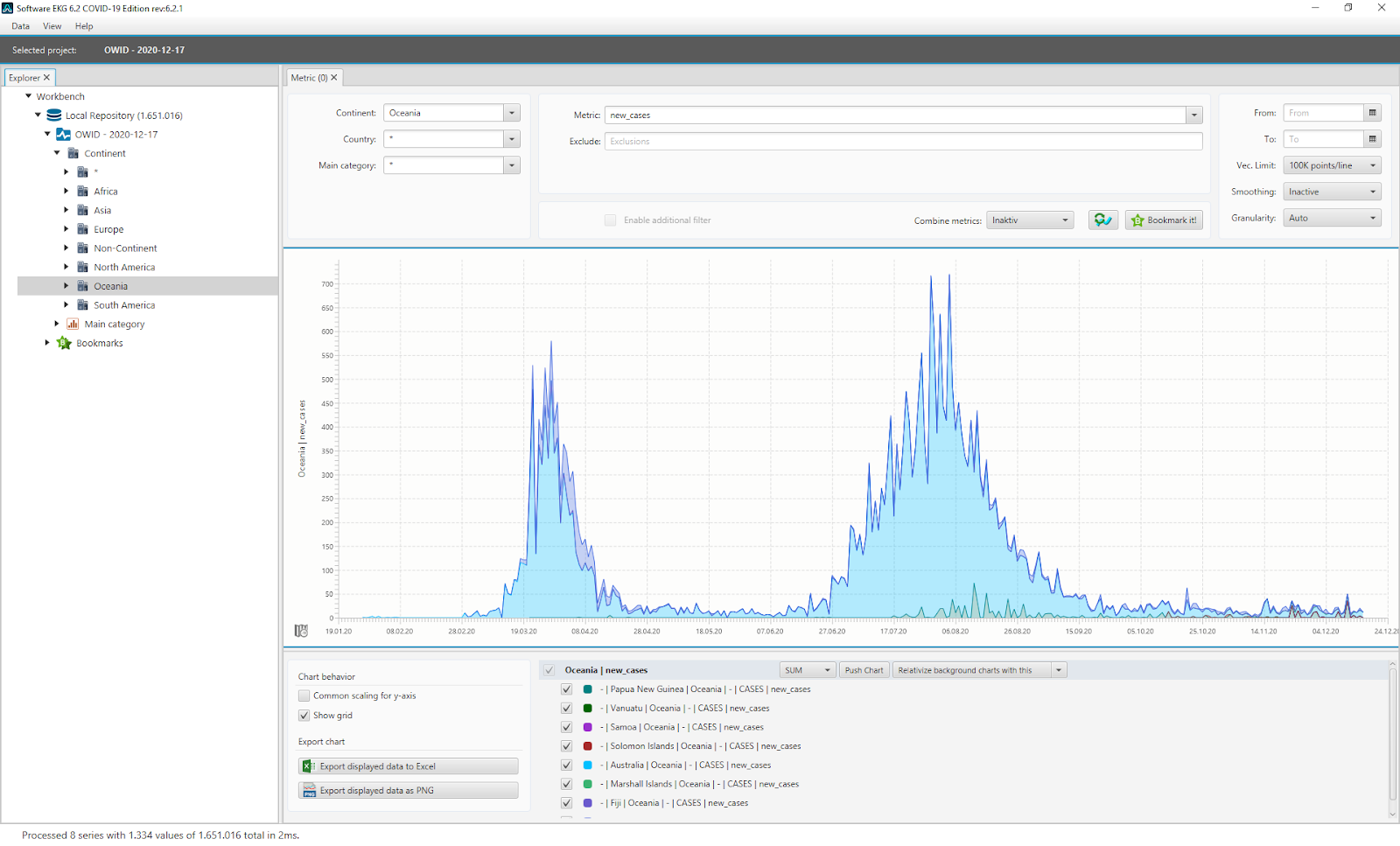The width and height of the screenshot is (1400, 846).
Task: Close the Explorer panel tab
Action: point(46,78)
